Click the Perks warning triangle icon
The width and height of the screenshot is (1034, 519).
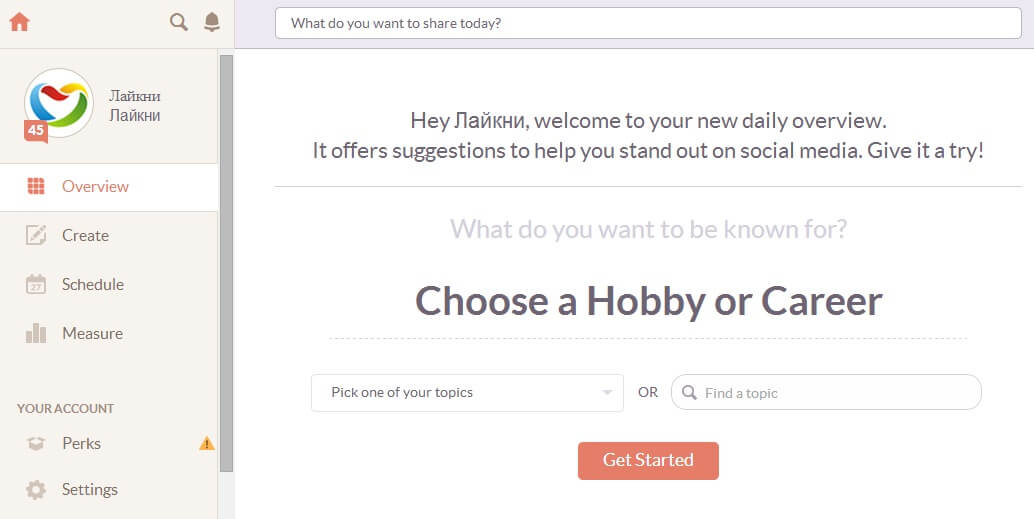point(207,443)
